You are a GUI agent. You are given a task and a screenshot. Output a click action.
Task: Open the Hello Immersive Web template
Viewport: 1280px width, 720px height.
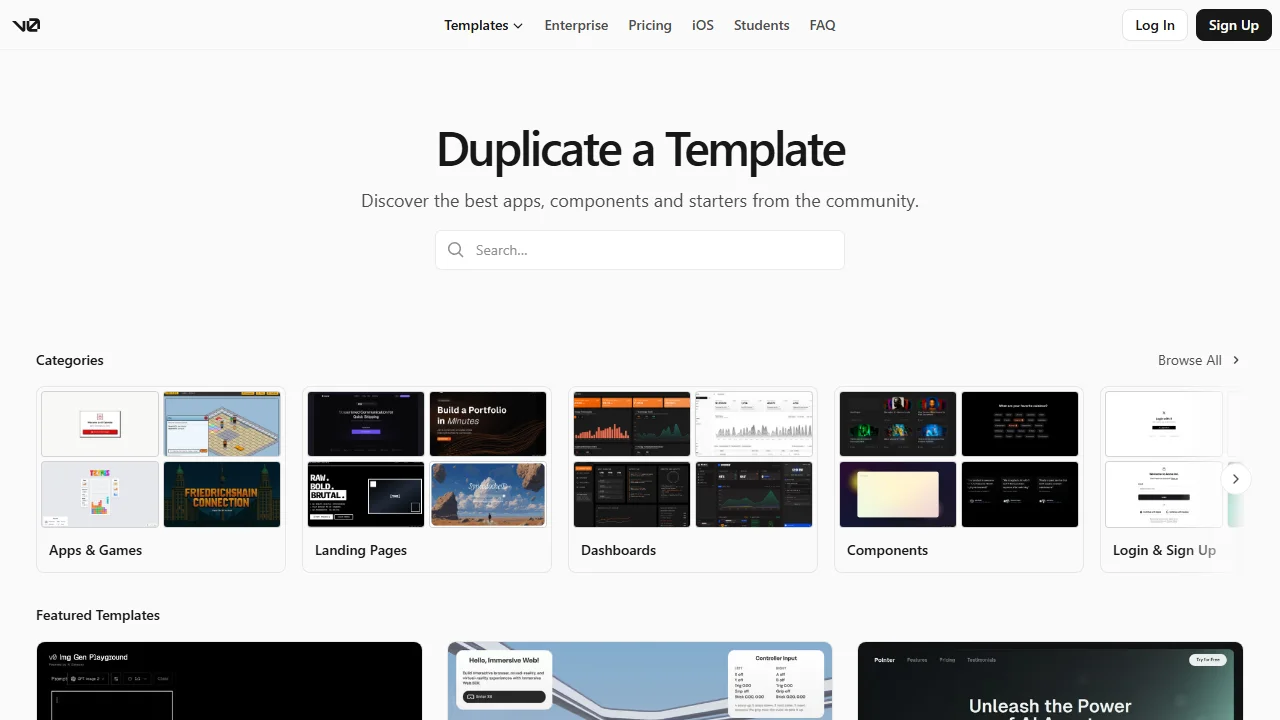point(640,681)
